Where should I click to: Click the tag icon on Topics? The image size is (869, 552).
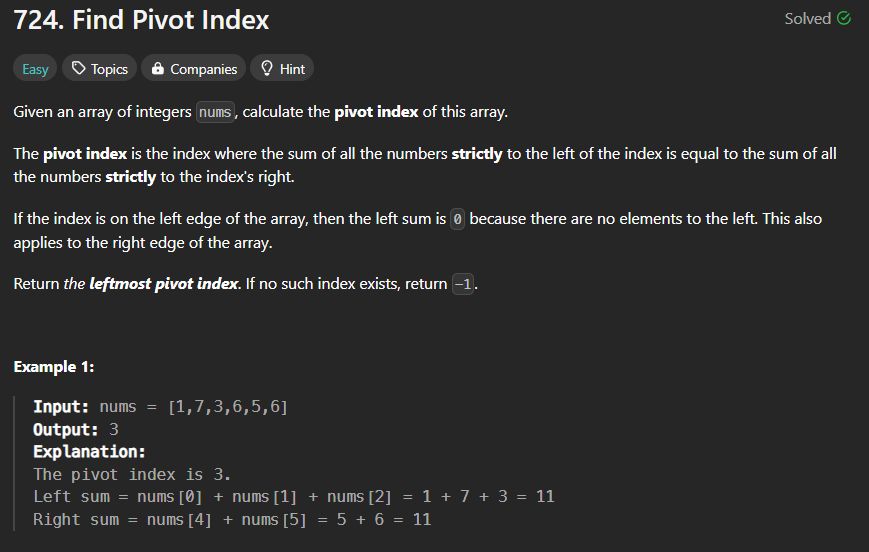pos(79,68)
